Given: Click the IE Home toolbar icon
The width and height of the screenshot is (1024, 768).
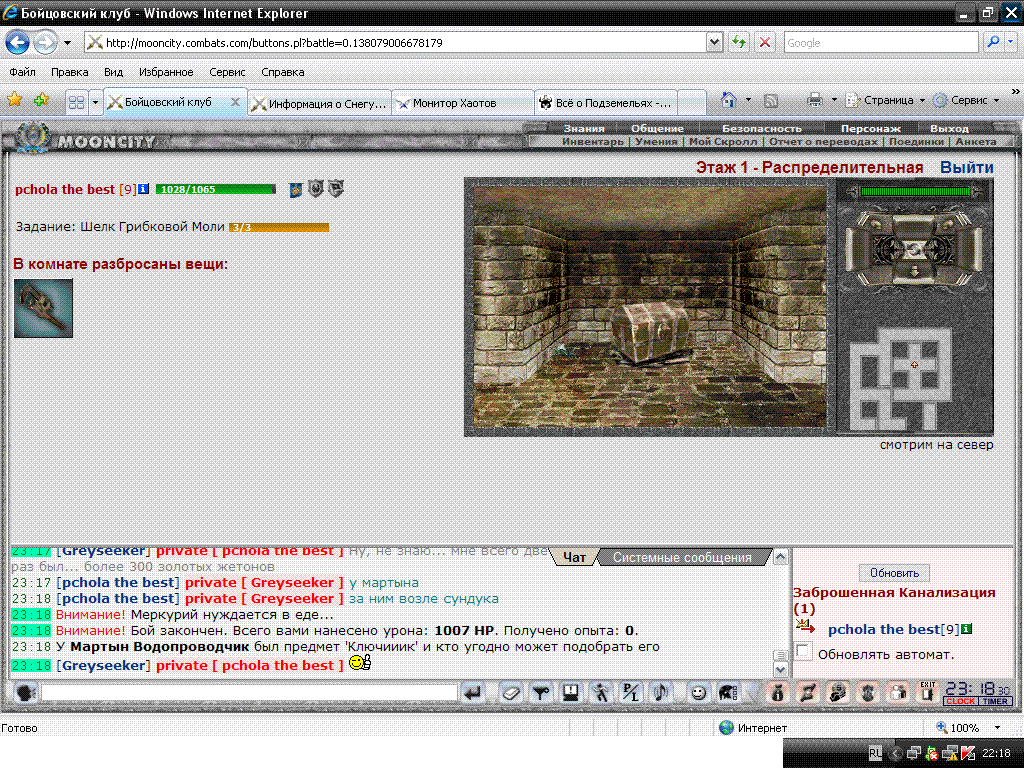Looking at the screenshot, I should 729,100.
